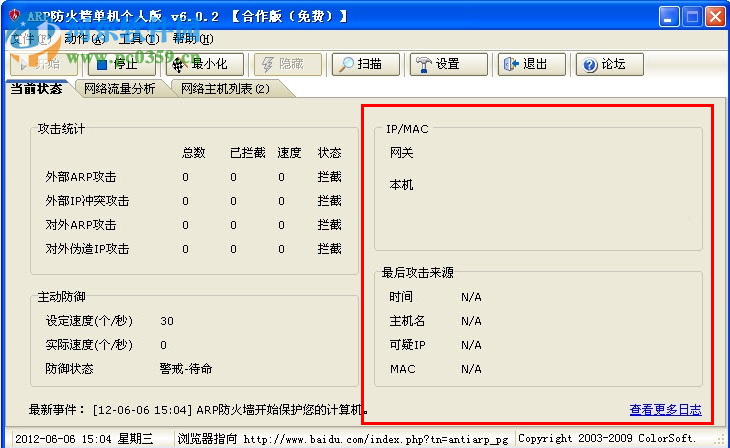
Task: Click the blue square stop icon
Action: [x=102, y=65]
